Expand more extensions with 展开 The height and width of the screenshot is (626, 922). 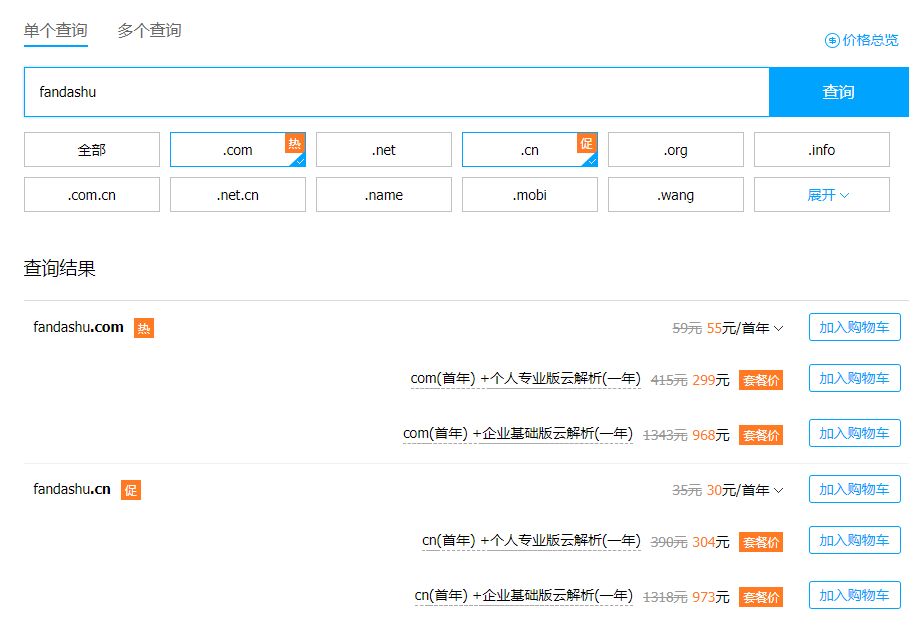(820, 194)
